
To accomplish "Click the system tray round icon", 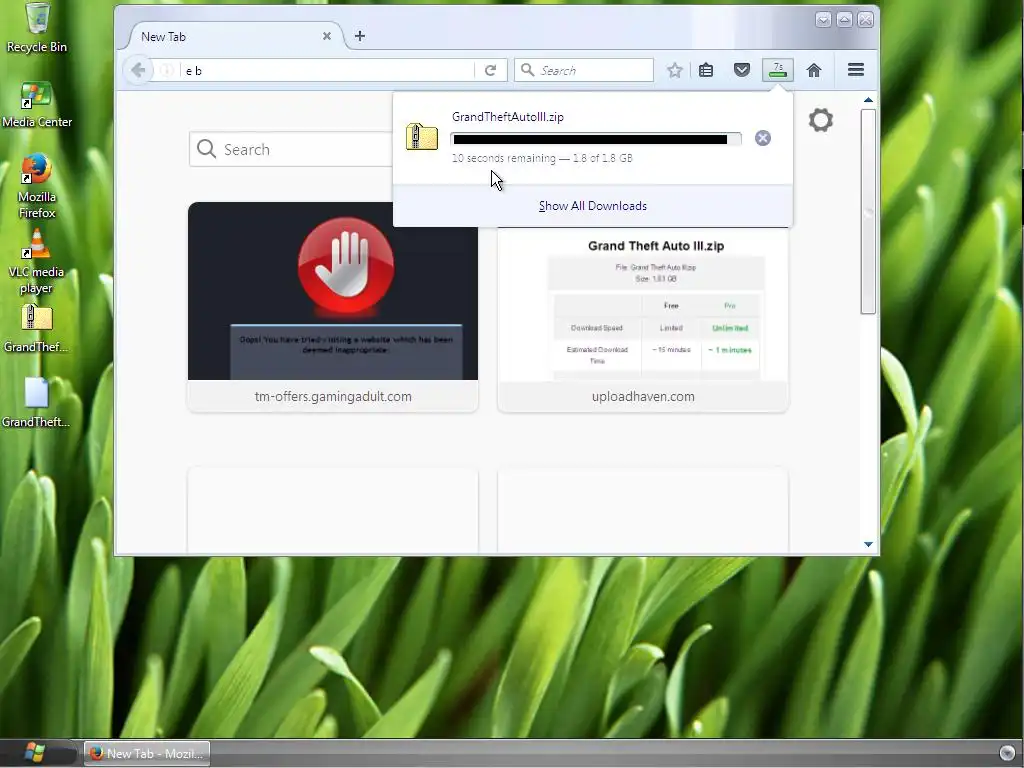I will [x=1008, y=753].
